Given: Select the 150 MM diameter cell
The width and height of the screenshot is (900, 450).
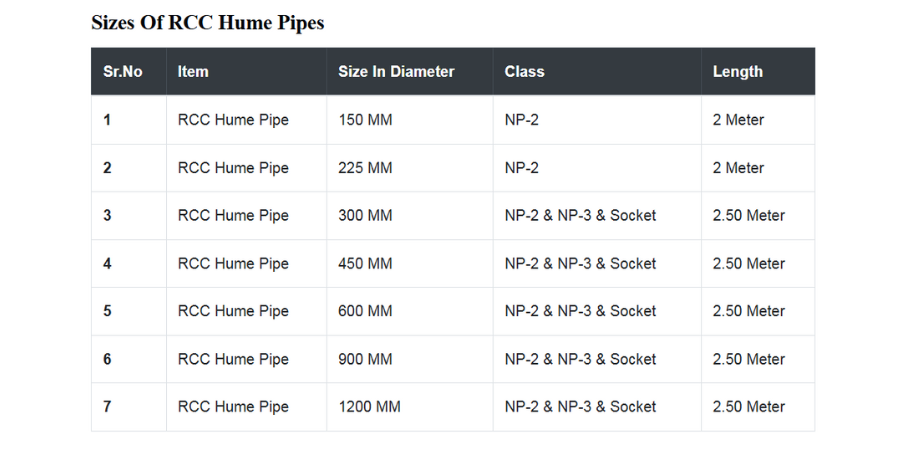Looking at the screenshot, I should pos(410,120).
